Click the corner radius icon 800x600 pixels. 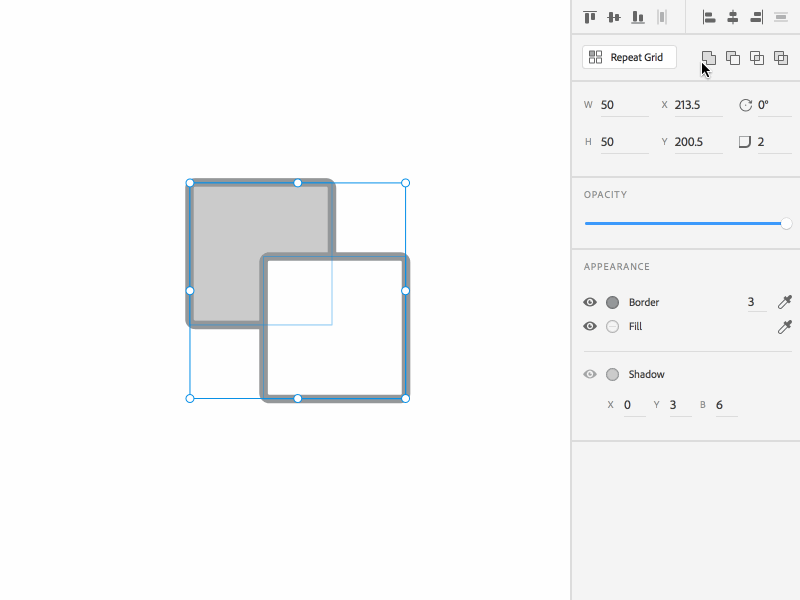tap(745, 142)
